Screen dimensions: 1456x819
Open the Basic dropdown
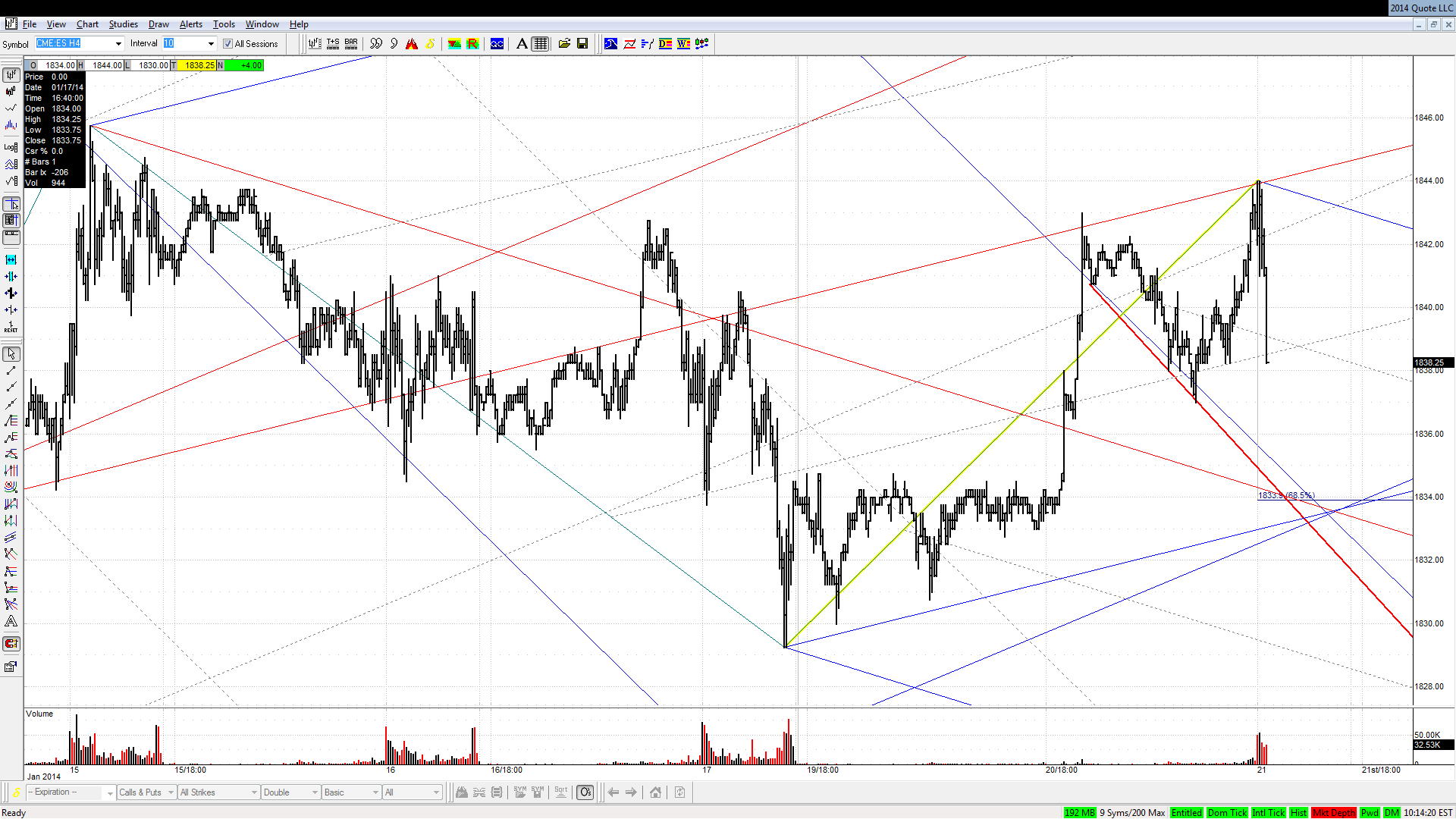(x=351, y=792)
